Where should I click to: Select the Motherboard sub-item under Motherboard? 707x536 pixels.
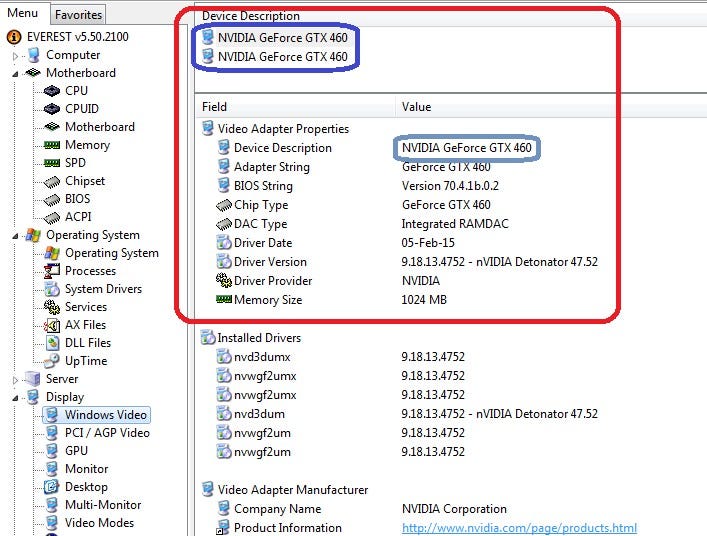[100, 127]
